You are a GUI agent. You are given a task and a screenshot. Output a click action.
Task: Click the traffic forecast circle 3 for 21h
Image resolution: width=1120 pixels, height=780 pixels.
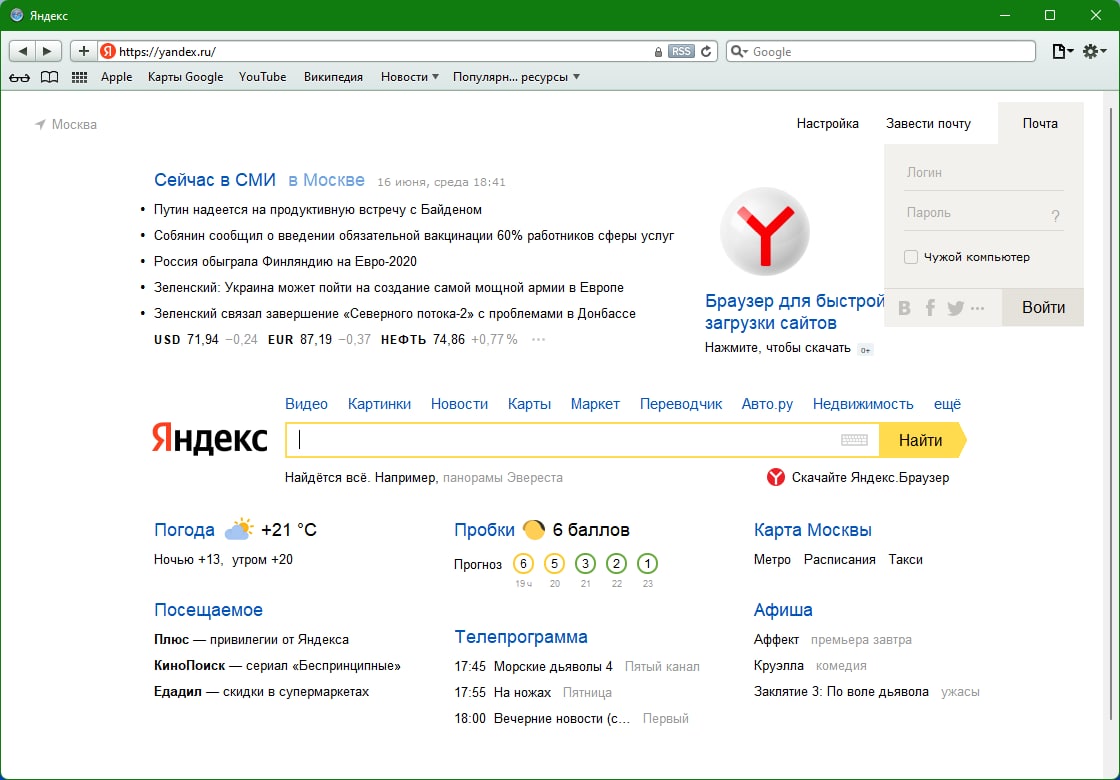(586, 564)
